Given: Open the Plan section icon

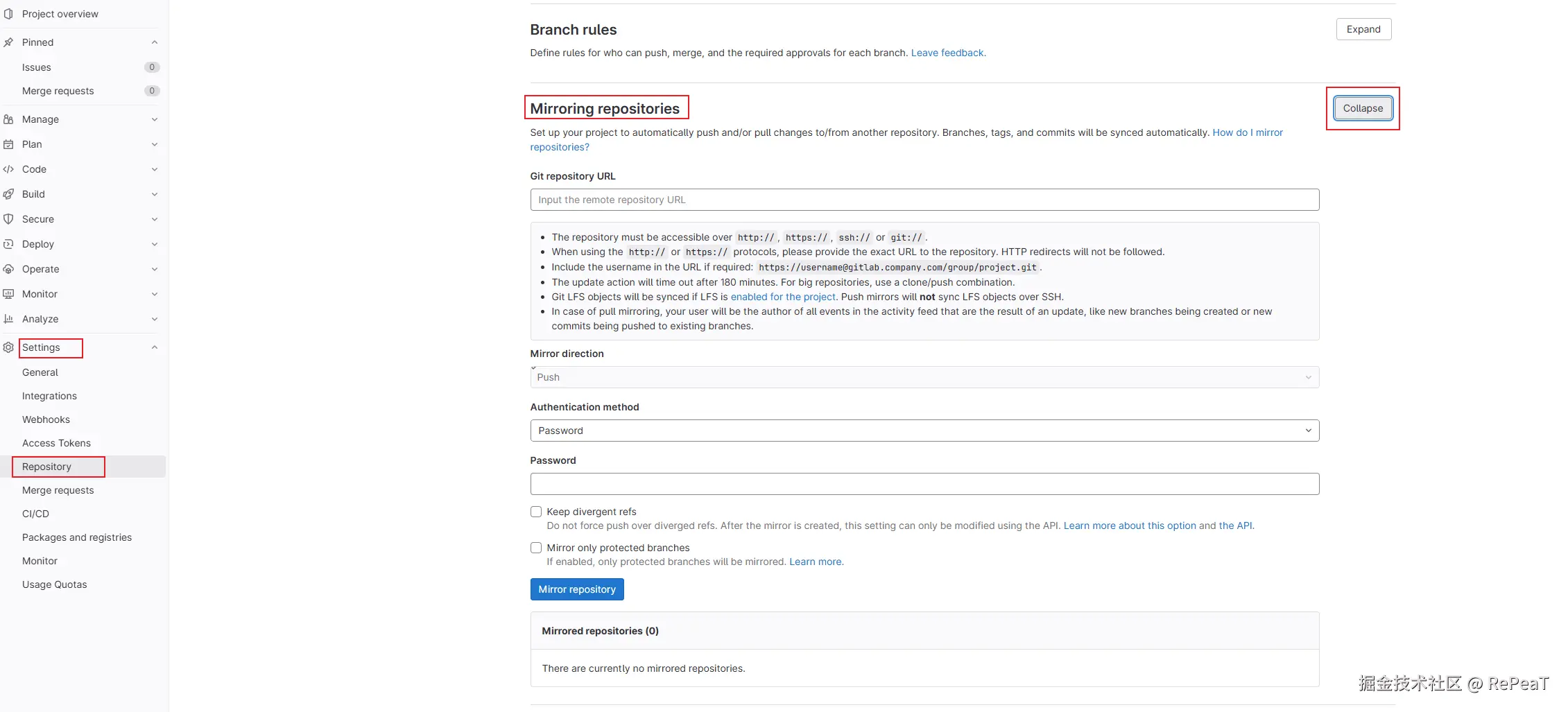Looking at the screenshot, I should [x=8, y=144].
